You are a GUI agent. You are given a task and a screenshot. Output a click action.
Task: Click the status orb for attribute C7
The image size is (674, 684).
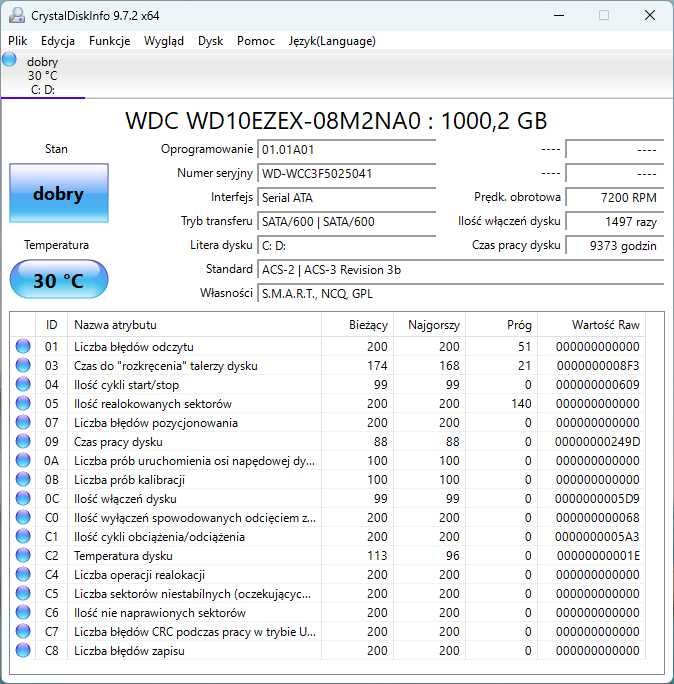pos(23,631)
